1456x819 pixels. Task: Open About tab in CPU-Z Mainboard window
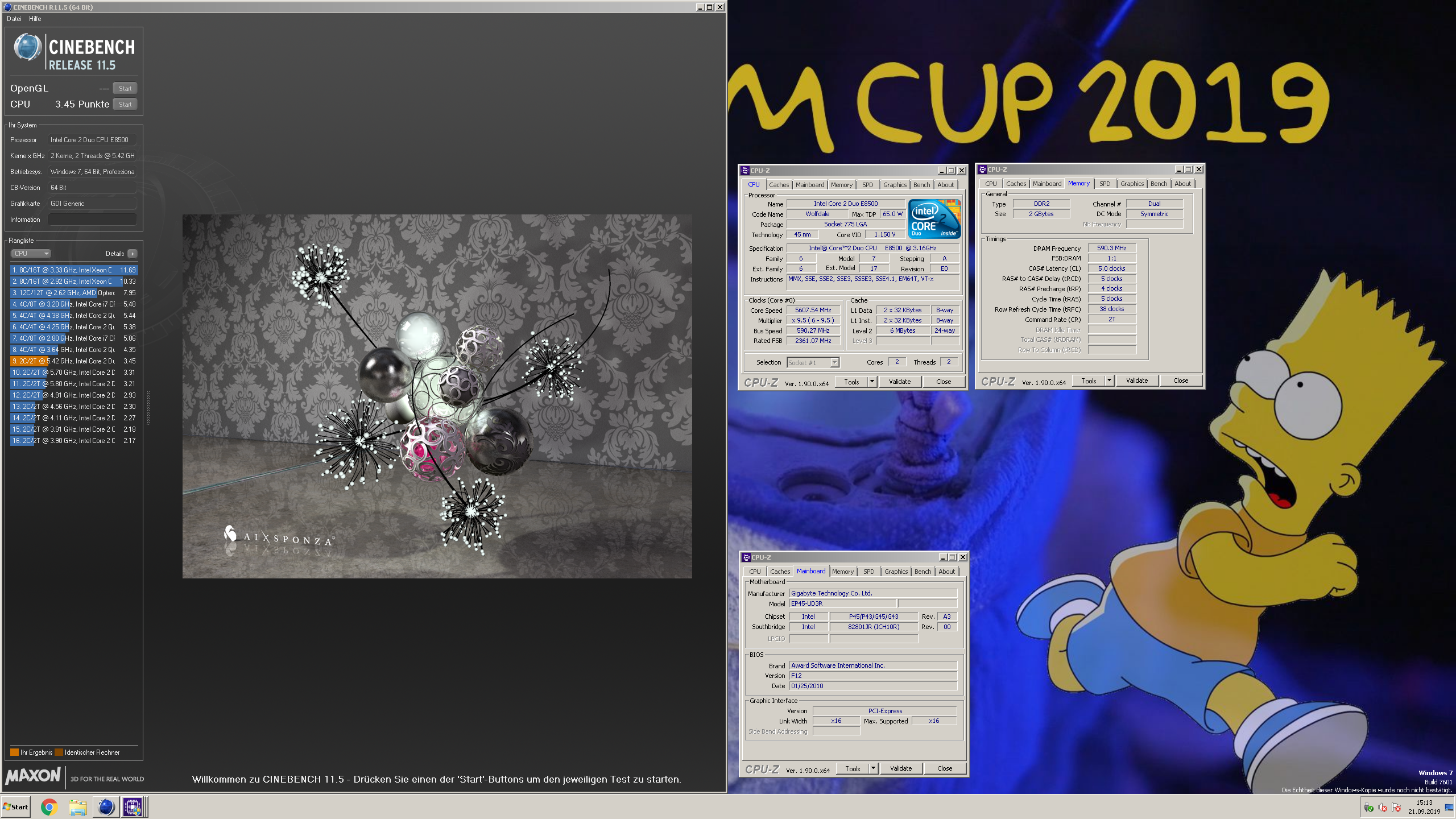[x=946, y=572]
